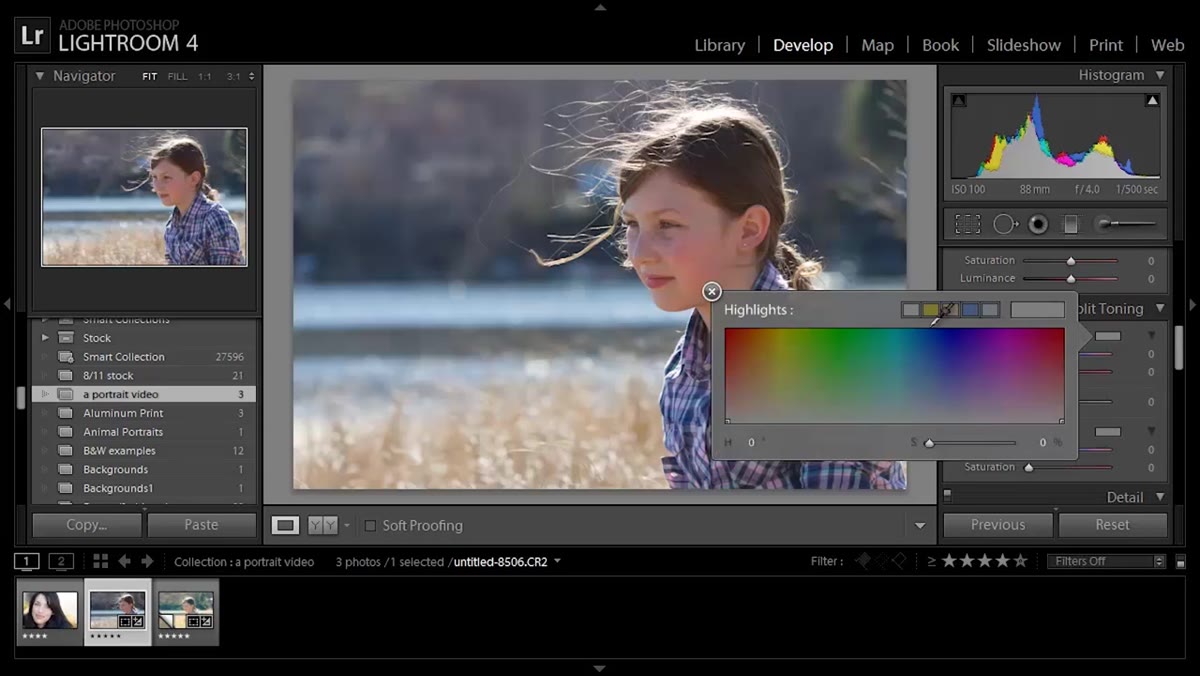Expand the Stock collection set

tap(45, 338)
